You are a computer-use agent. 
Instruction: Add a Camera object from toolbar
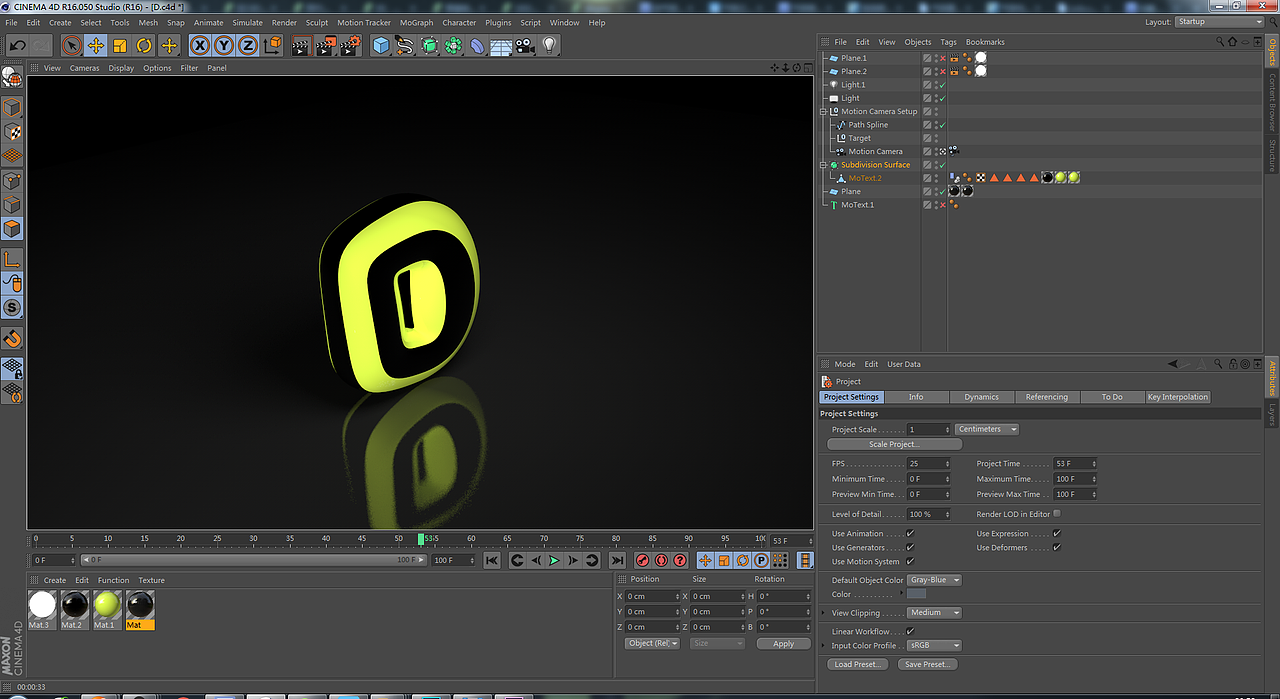[525, 45]
